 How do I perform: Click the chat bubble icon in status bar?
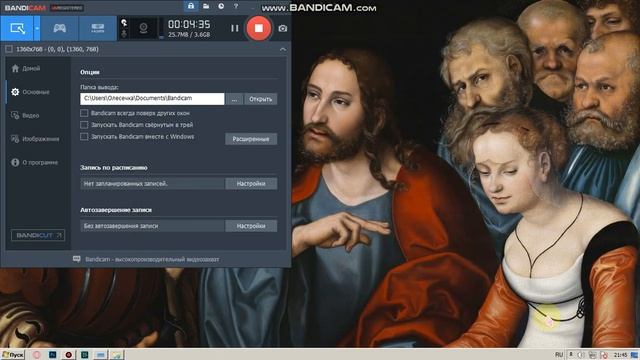[x=76, y=259]
